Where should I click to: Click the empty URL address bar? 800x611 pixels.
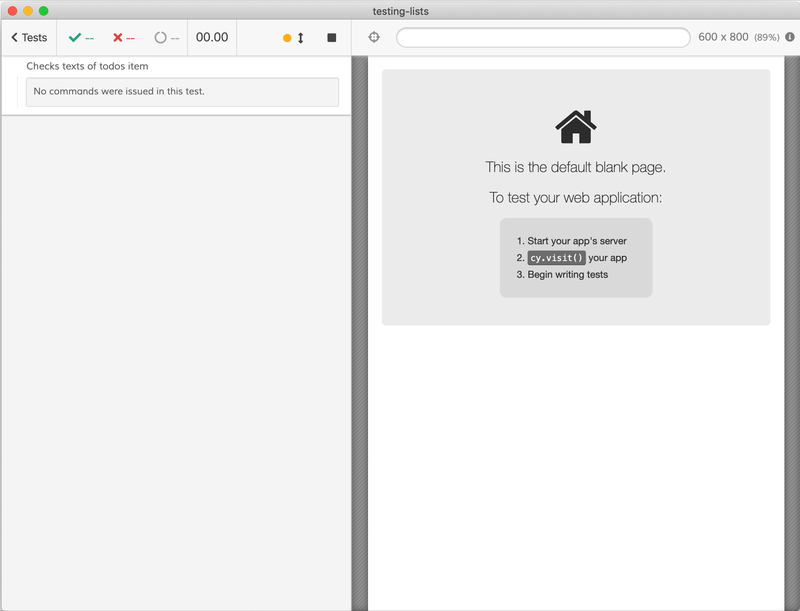pos(543,37)
